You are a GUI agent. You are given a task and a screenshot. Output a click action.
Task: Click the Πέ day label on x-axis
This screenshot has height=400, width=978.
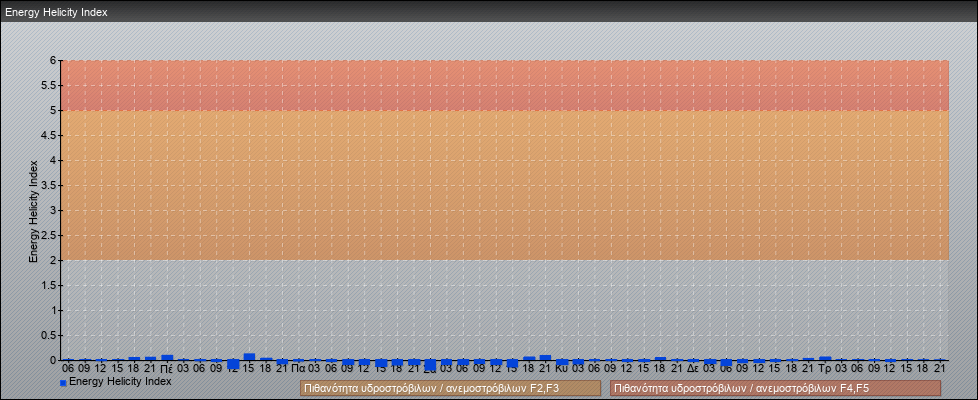(167, 369)
